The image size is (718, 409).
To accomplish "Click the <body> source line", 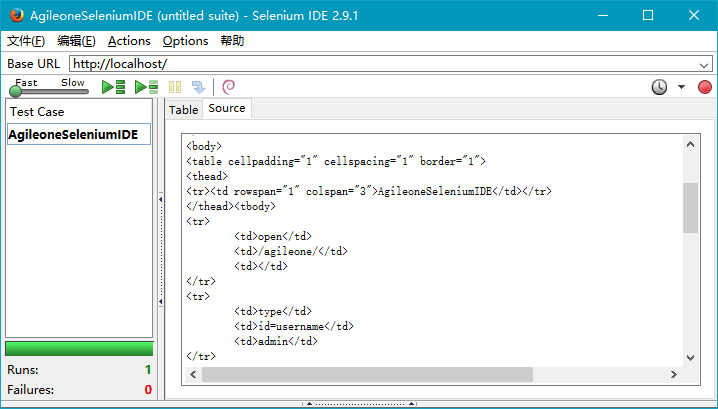I will point(204,146).
